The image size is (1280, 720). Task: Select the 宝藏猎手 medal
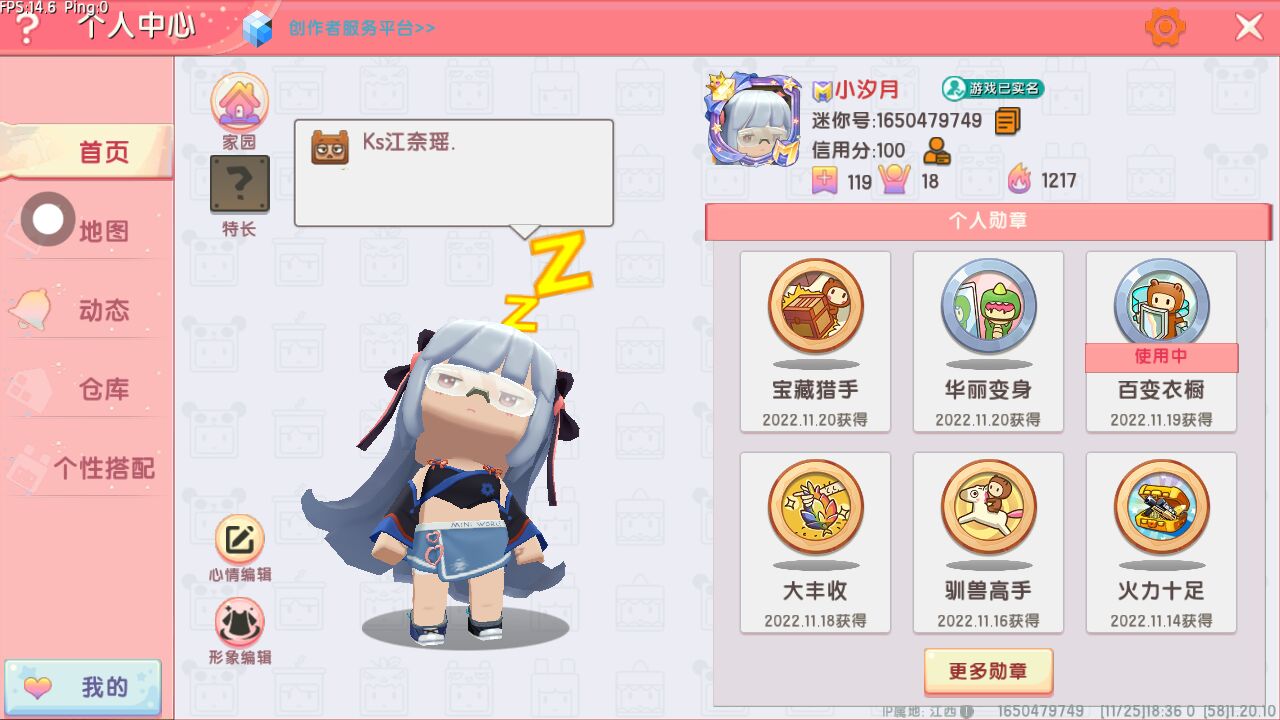[x=815, y=342]
